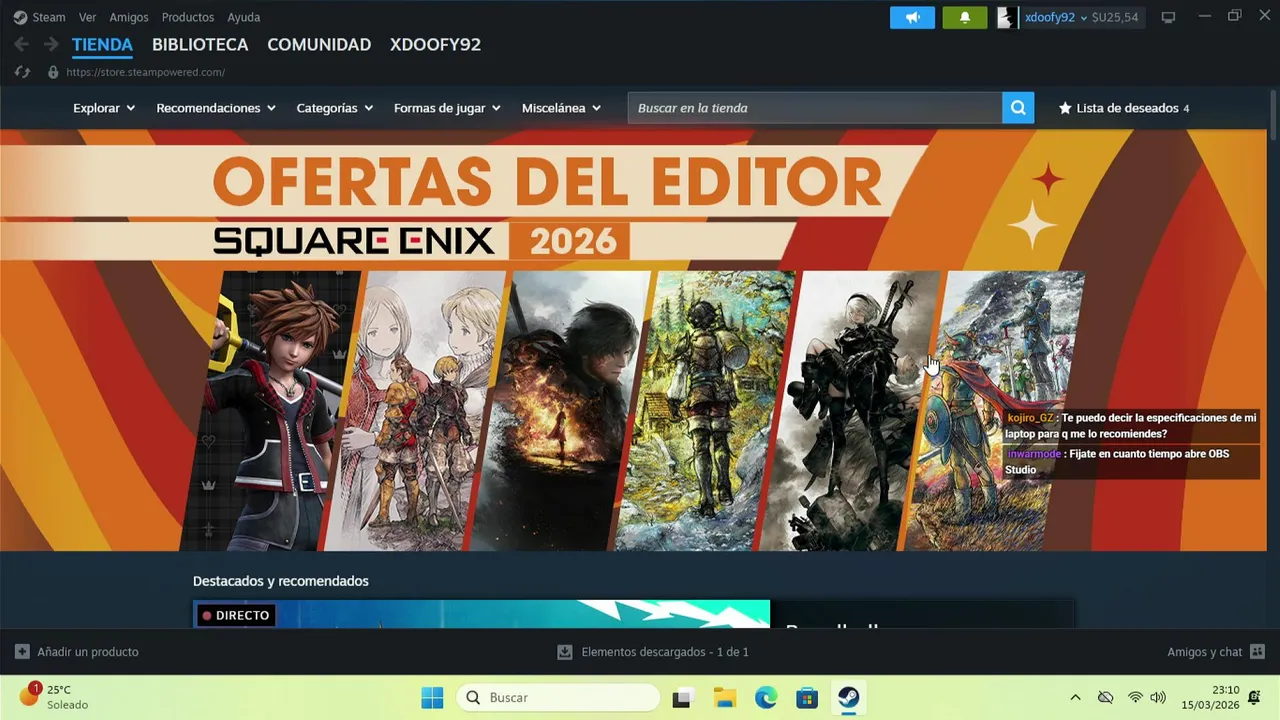The width and height of the screenshot is (1280, 720).
Task: Open Microsoft Store from the taskbar
Action: 807,698
